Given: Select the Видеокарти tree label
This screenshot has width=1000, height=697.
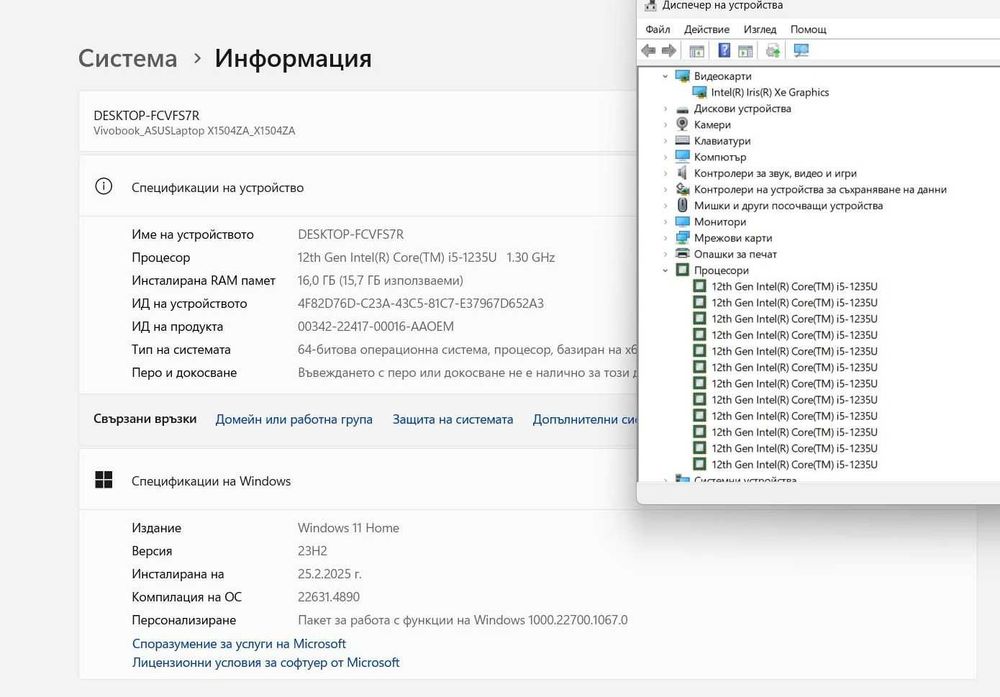Looking at the screenshot, I should coord(723,76).
